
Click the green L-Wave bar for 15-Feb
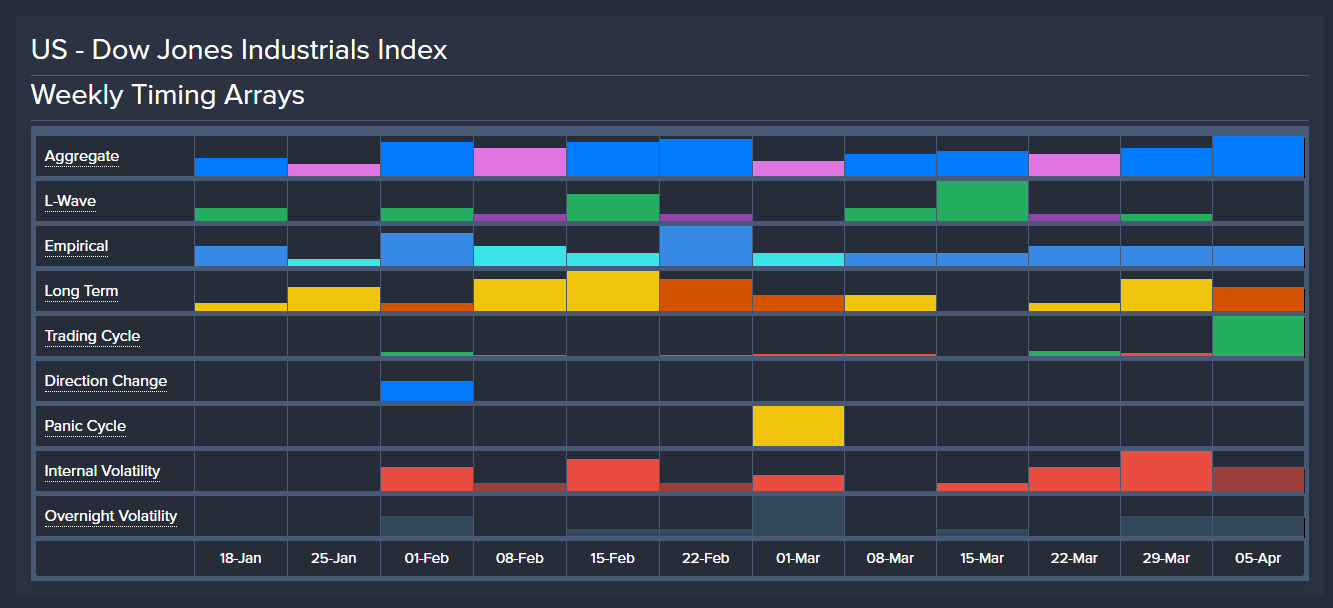coord(613,208)
